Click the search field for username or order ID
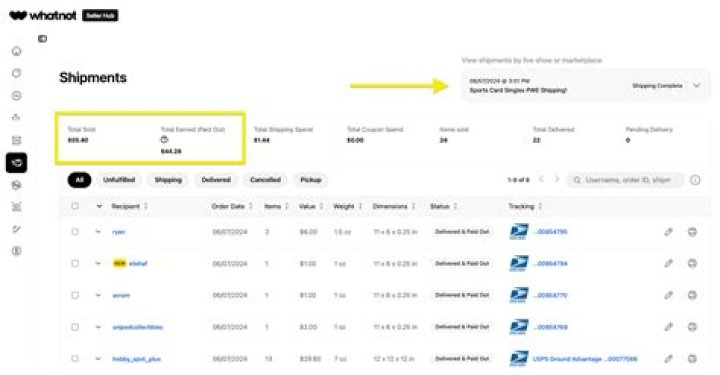 625,180
